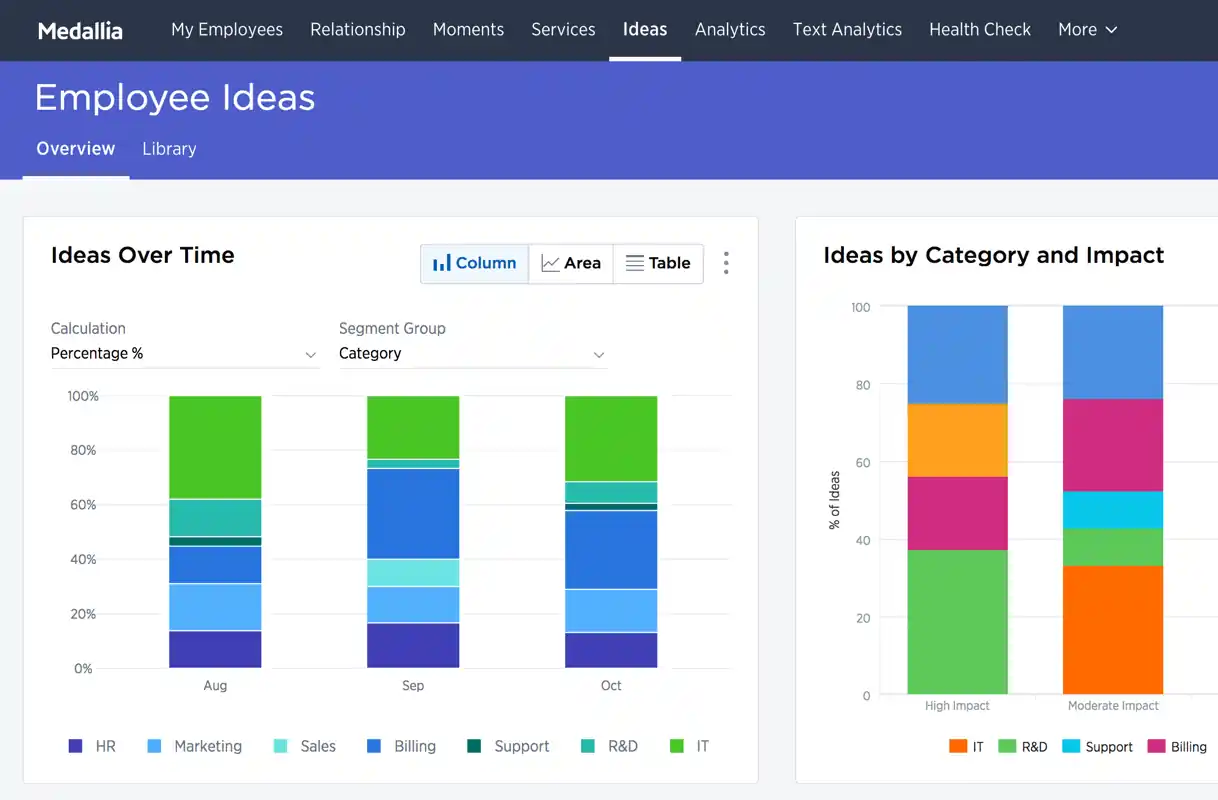1218x800 pixels.
Task: Click the Medallia logo
Action: click(x=80, y=30)
